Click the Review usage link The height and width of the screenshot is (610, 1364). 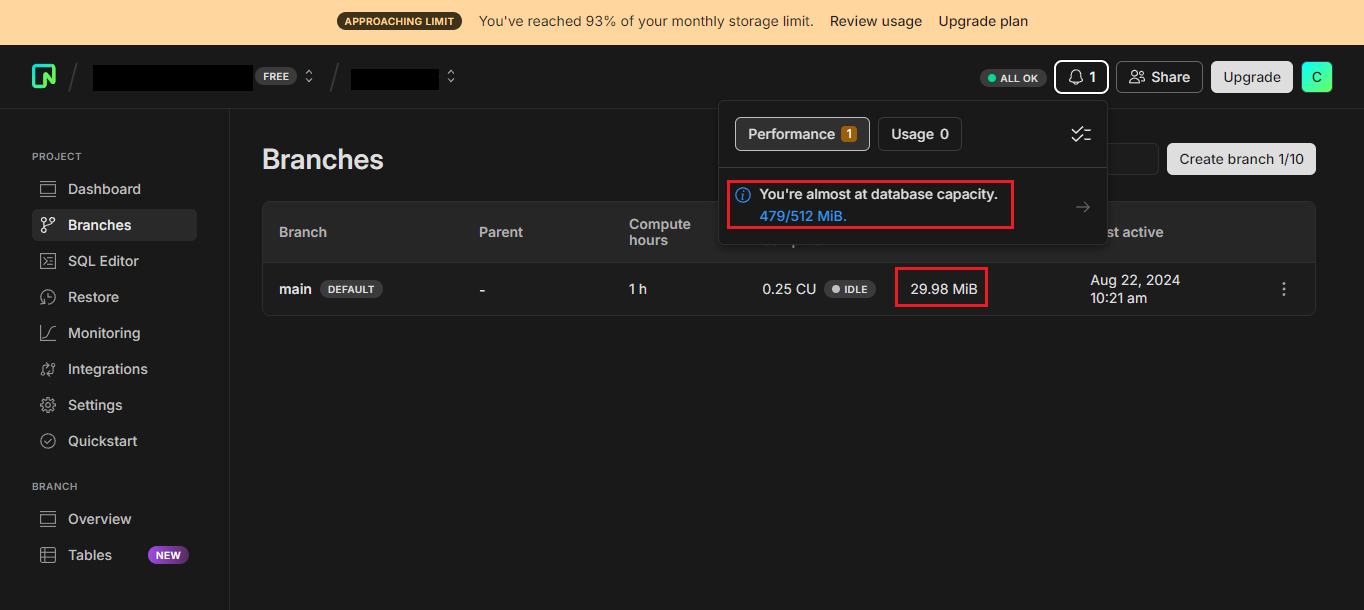(876, 21)
